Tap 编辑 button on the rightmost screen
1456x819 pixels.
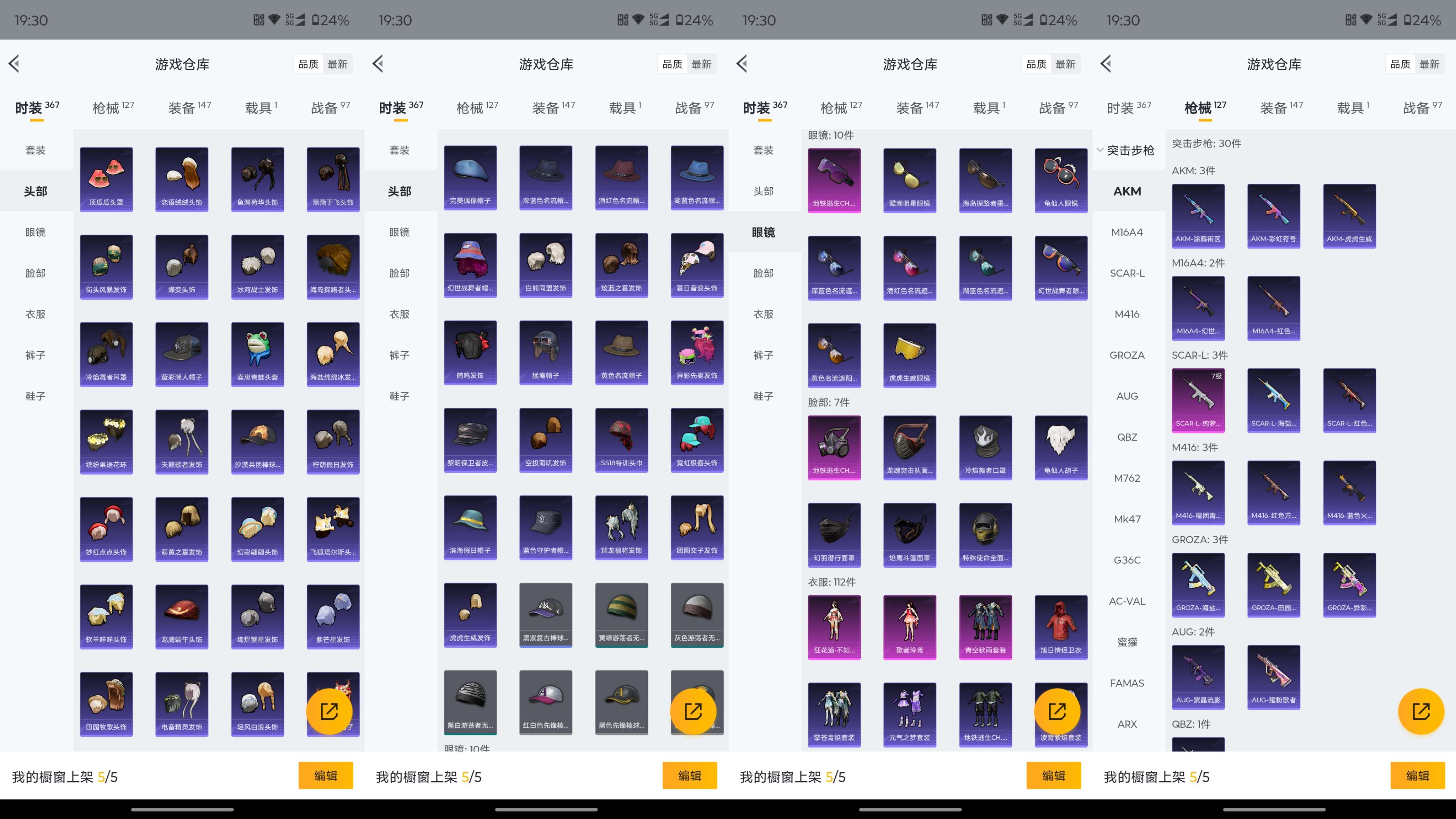[1418, 776]
